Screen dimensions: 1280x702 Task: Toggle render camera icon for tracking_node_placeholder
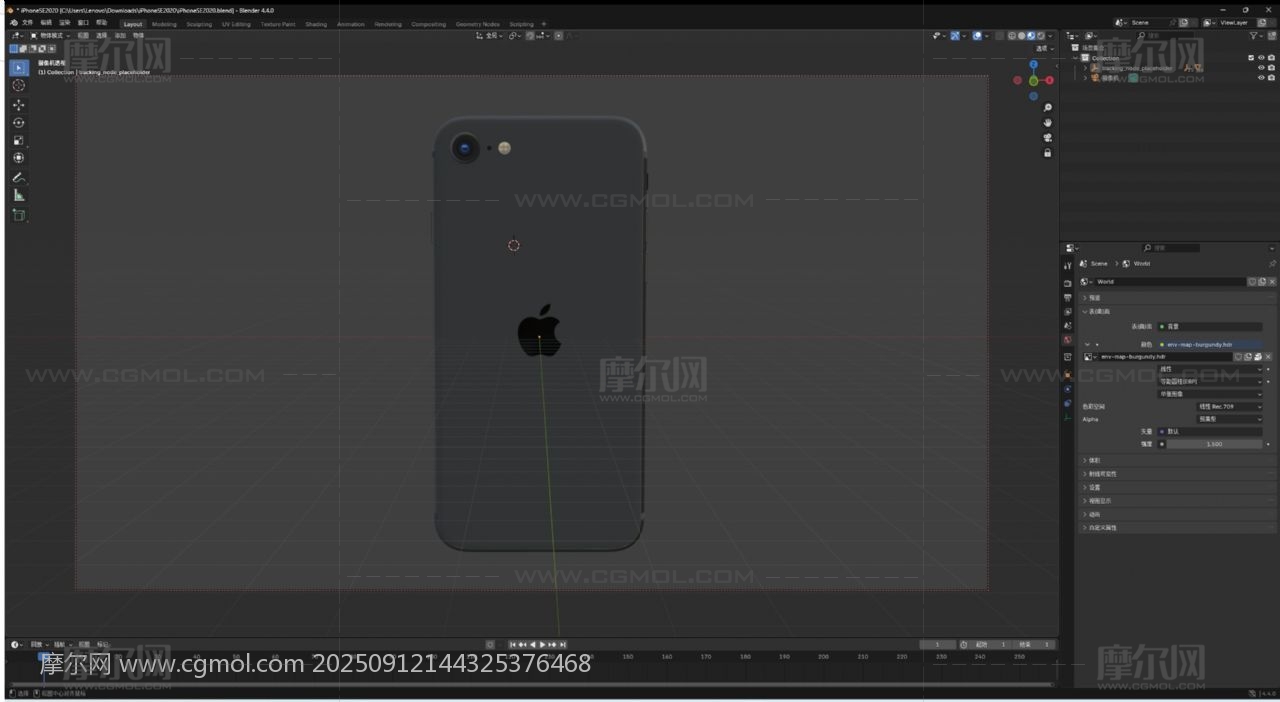pos(1271,68)
